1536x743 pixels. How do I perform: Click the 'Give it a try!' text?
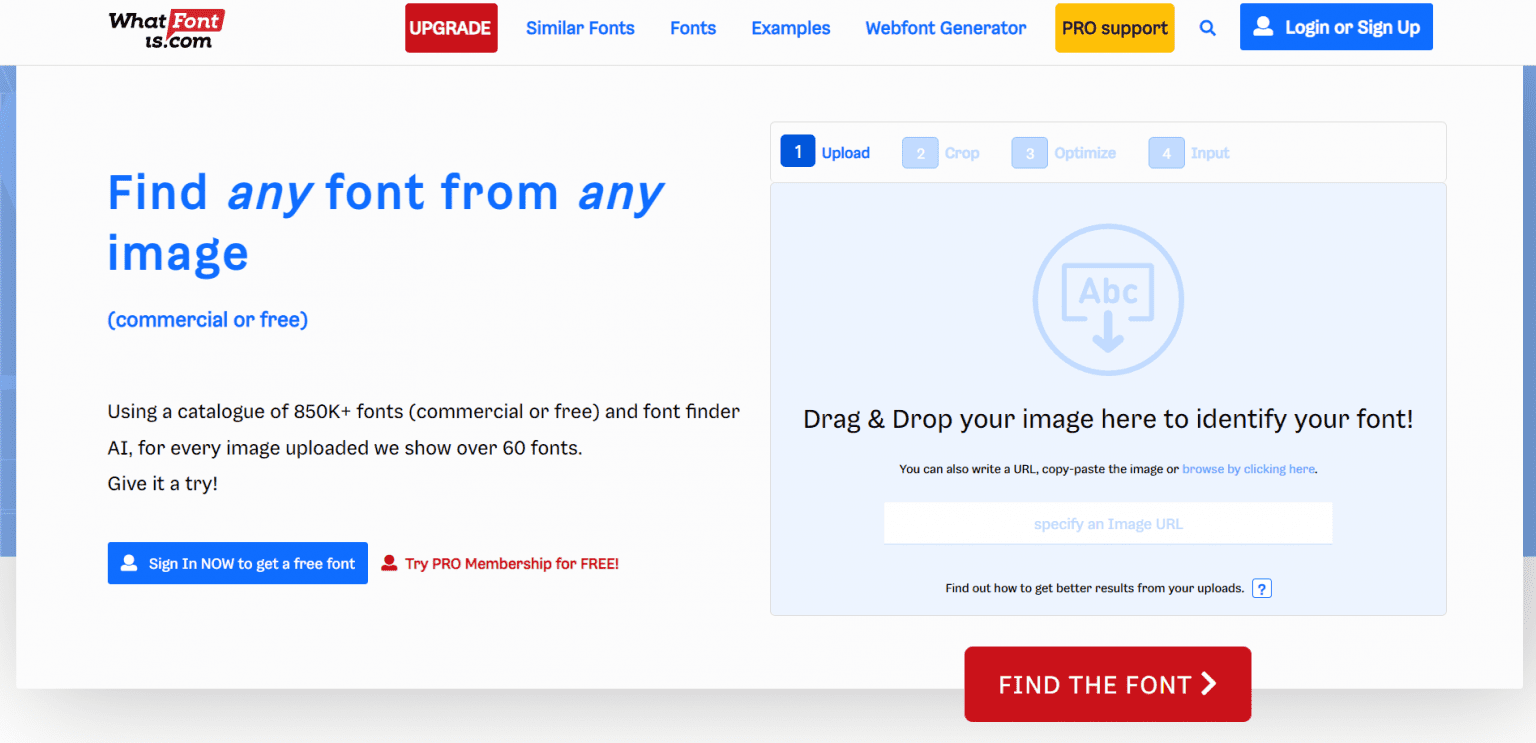(163, 484)
